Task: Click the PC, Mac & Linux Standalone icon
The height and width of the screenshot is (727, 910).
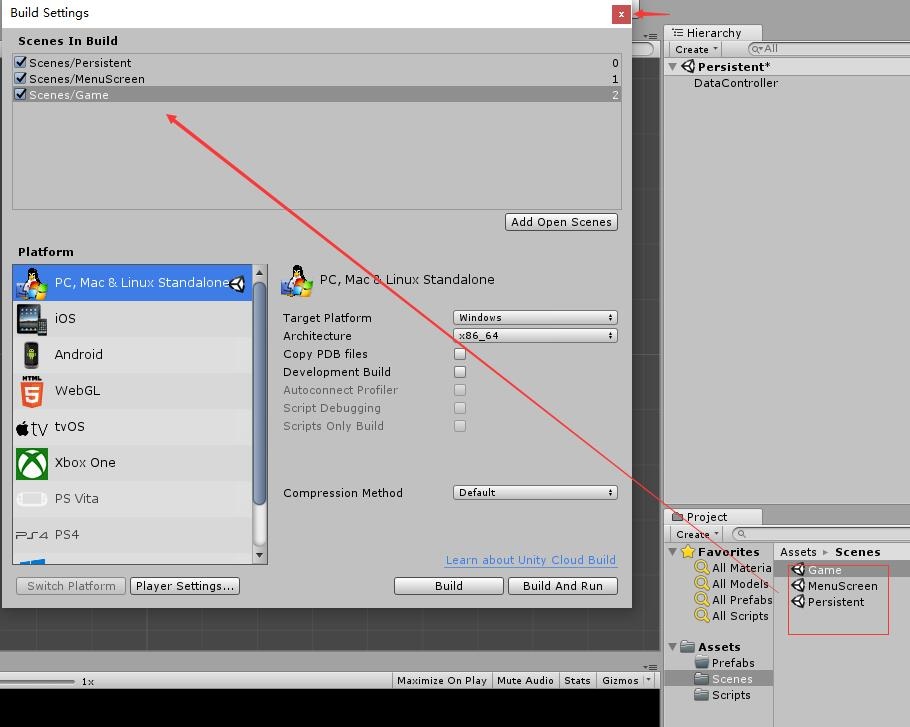Action: point(31,283)
